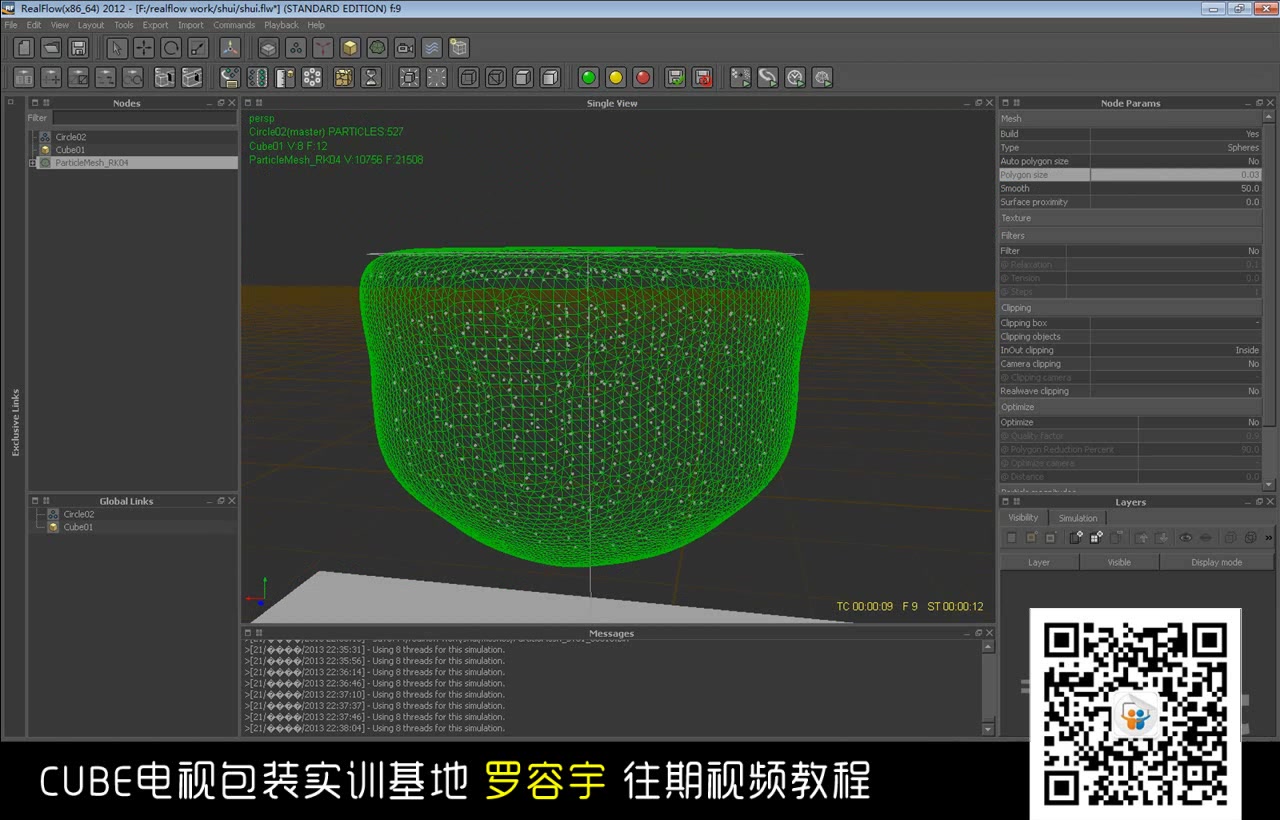Image resolution: width=1280 pixels, height=820 pixels.
Task: Toggle the Optimize value No
Action: [x=1199, y=422]
